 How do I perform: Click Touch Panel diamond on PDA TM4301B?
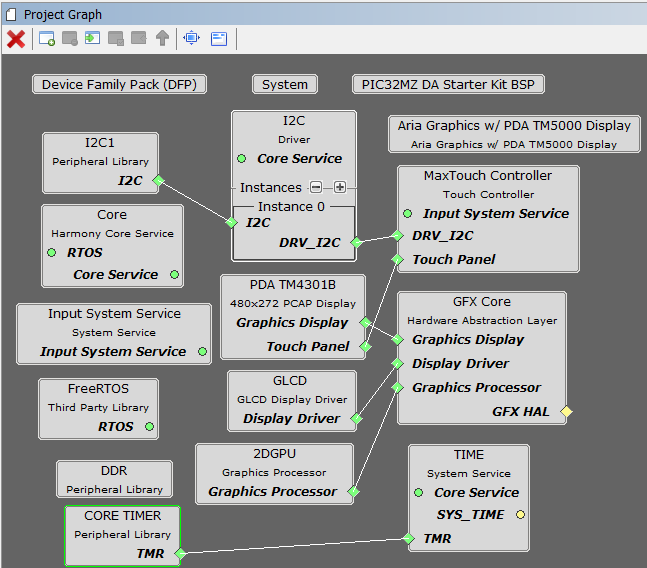(366, 346)
